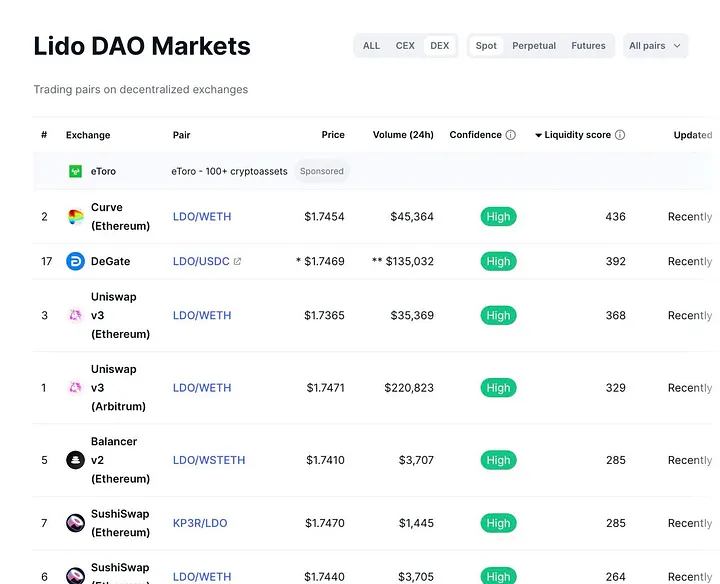Click the Balancer v2 (Ethereum) exchange name
The height and width of the screenshot is (584, 720).
click(120, 460)
